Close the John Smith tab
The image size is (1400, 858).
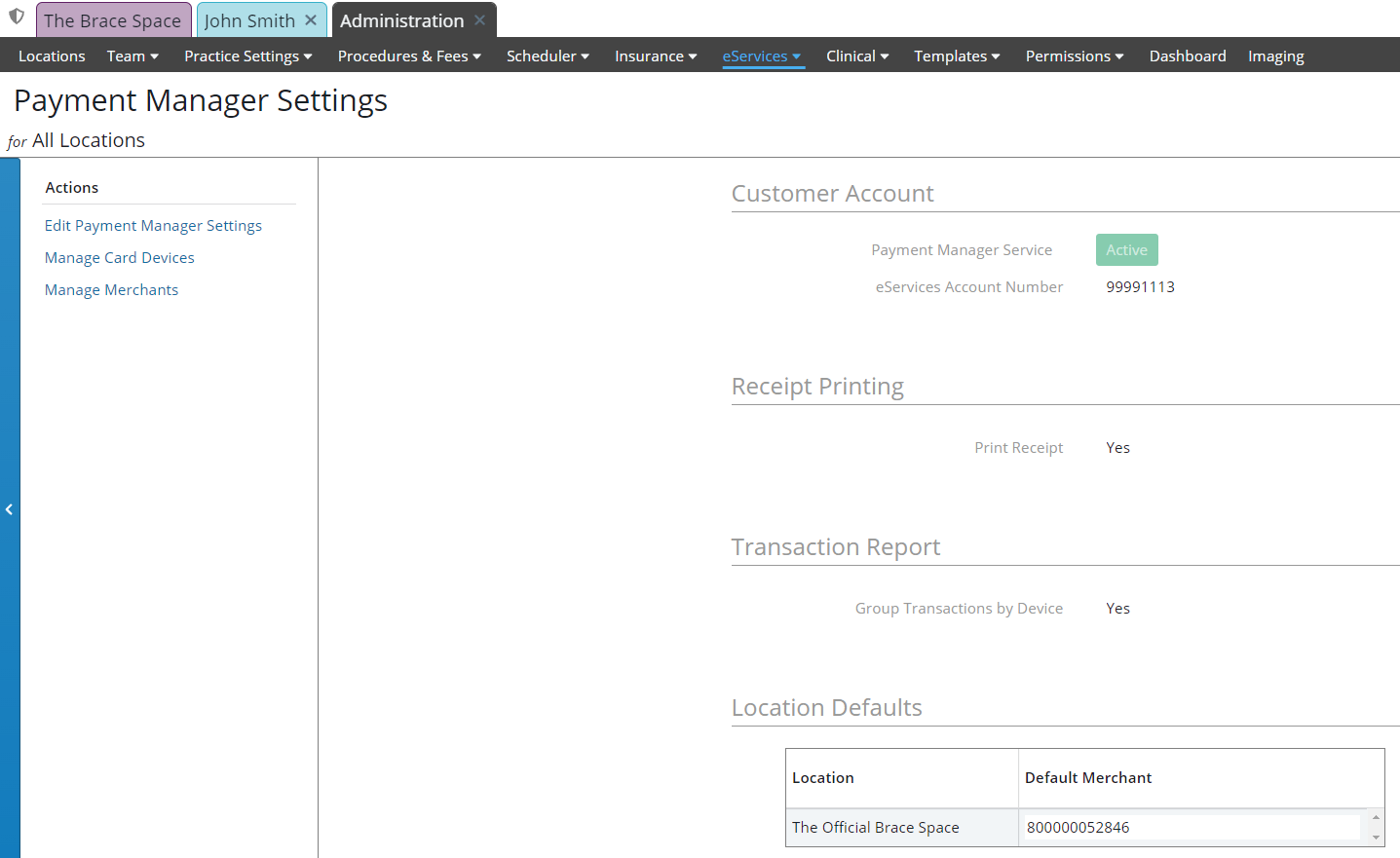coord(311,19)
